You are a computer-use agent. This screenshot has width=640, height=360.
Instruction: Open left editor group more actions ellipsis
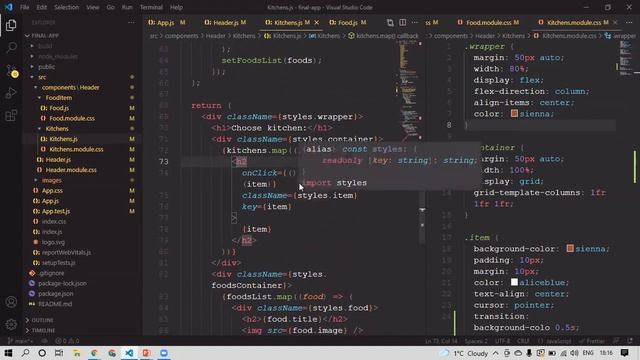tap(415, 22)
